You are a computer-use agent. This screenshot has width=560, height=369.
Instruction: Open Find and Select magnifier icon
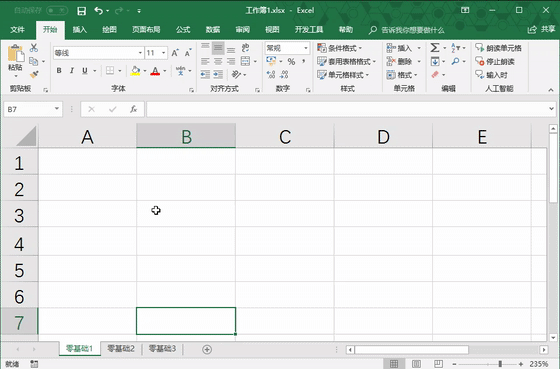(x=456, y=61)
